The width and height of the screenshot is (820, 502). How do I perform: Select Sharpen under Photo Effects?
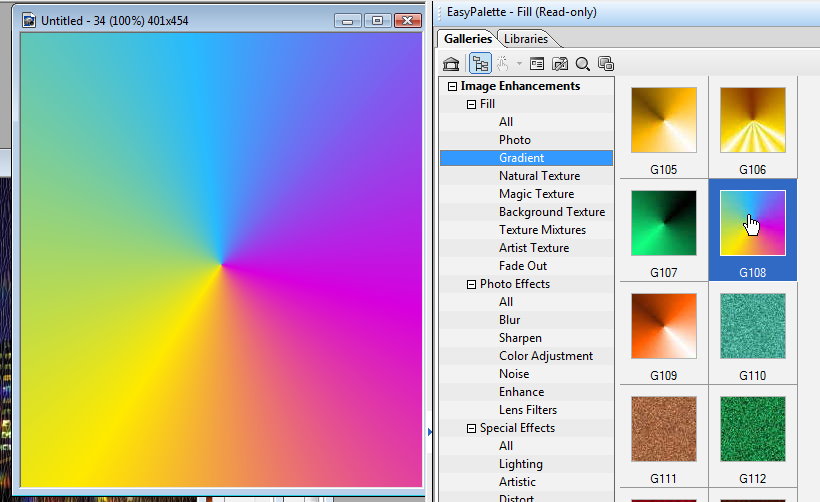point(520,338)
